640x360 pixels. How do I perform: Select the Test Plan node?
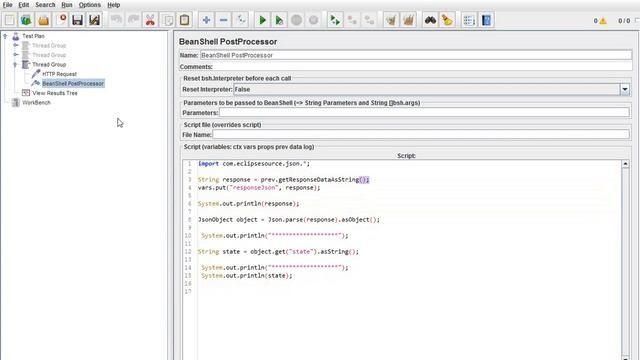tap(33, 36)
